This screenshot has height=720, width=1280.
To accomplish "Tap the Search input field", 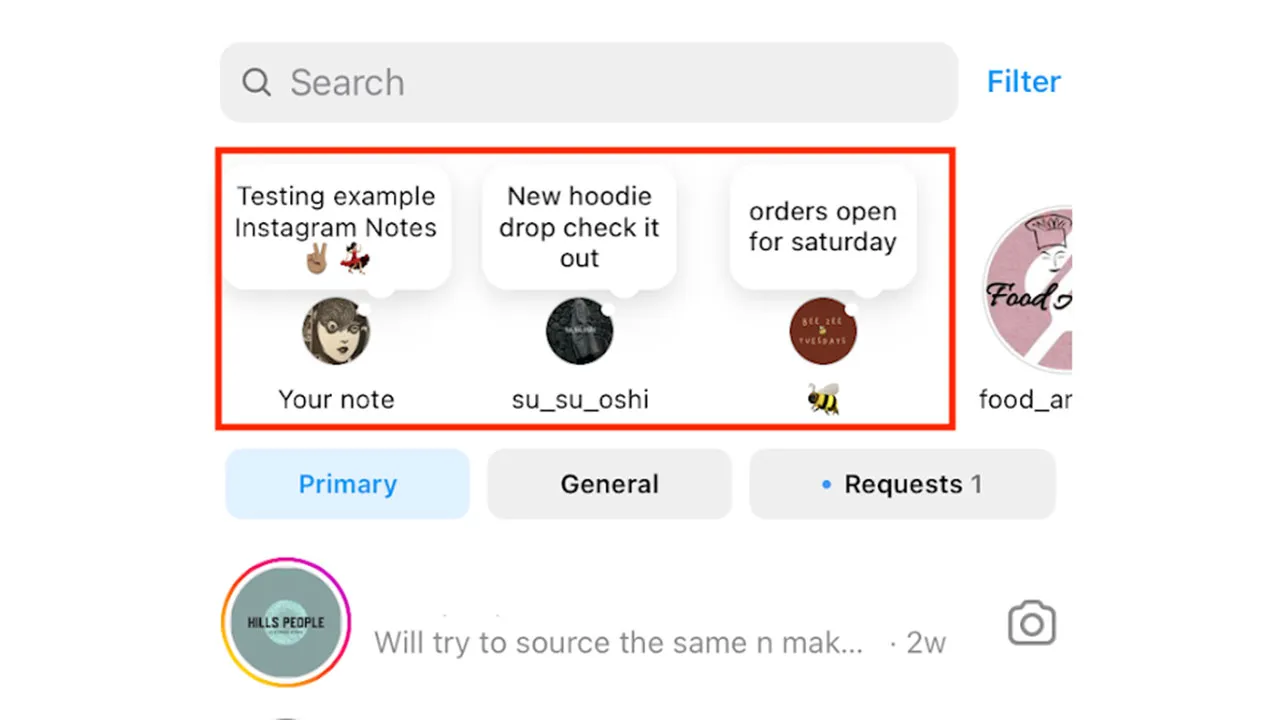I will point(600,82).
